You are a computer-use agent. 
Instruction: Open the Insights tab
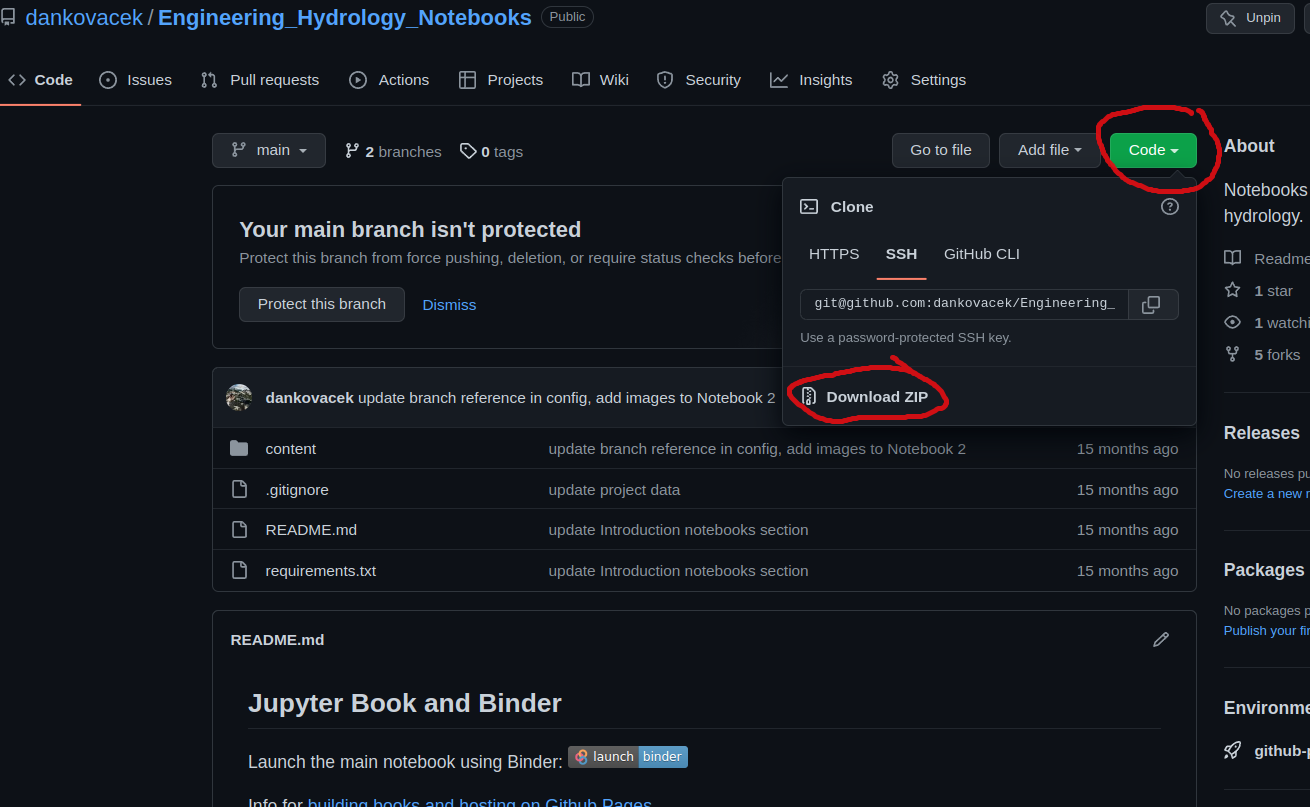811,80
